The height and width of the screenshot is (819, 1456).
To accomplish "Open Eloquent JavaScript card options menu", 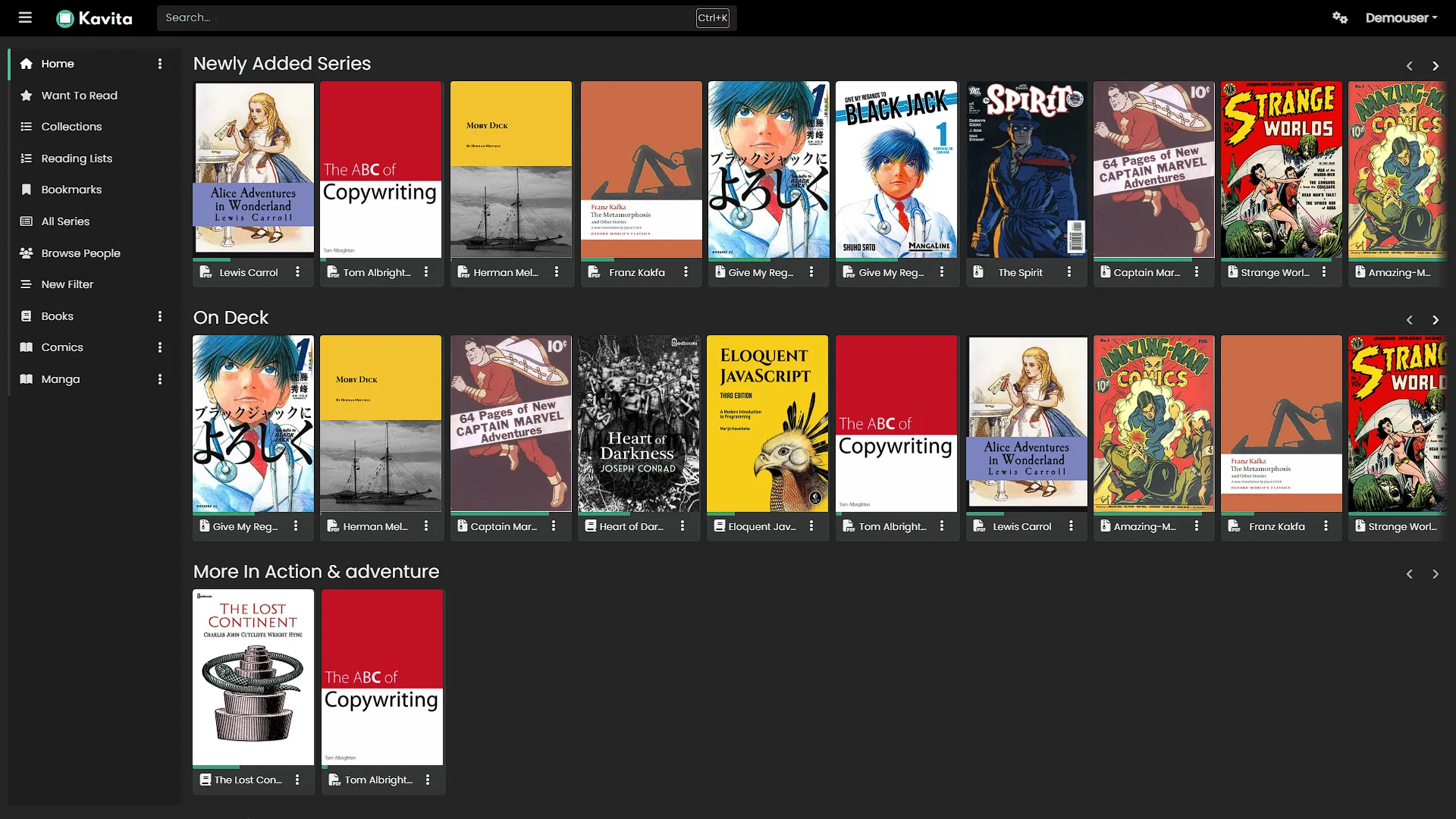I will [811, 526].
